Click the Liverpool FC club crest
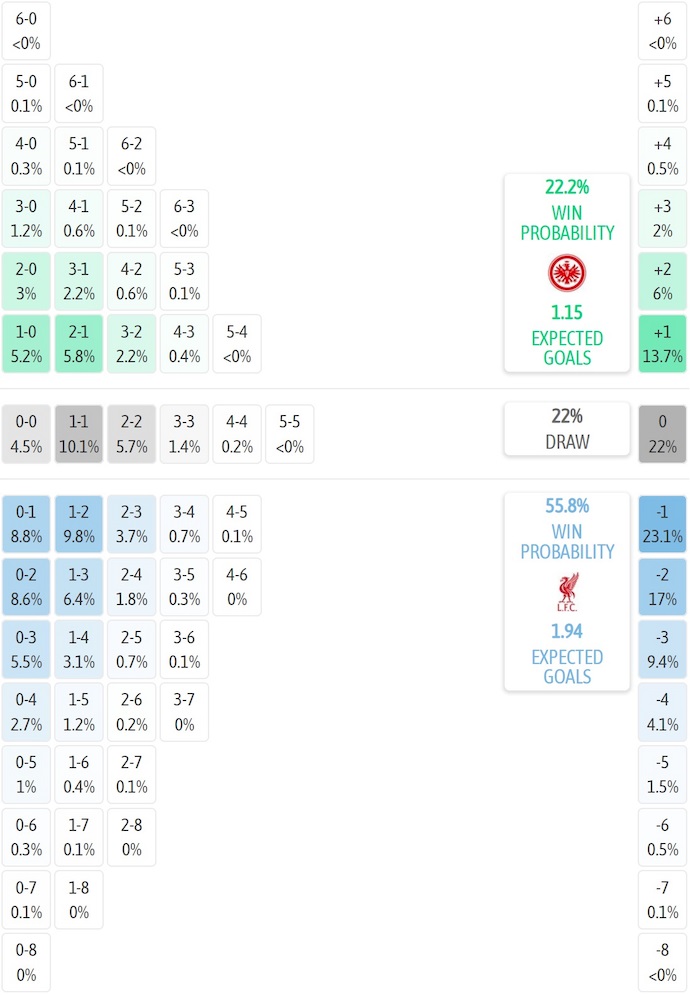The height and width of the screenshot is (995, 690). pos(567,592)
